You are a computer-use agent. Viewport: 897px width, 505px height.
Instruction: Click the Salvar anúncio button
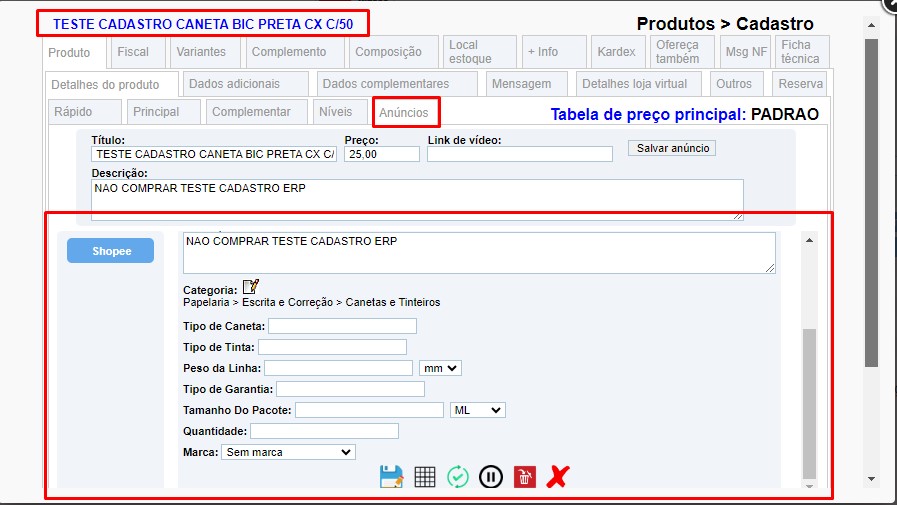tap(672, 148)
